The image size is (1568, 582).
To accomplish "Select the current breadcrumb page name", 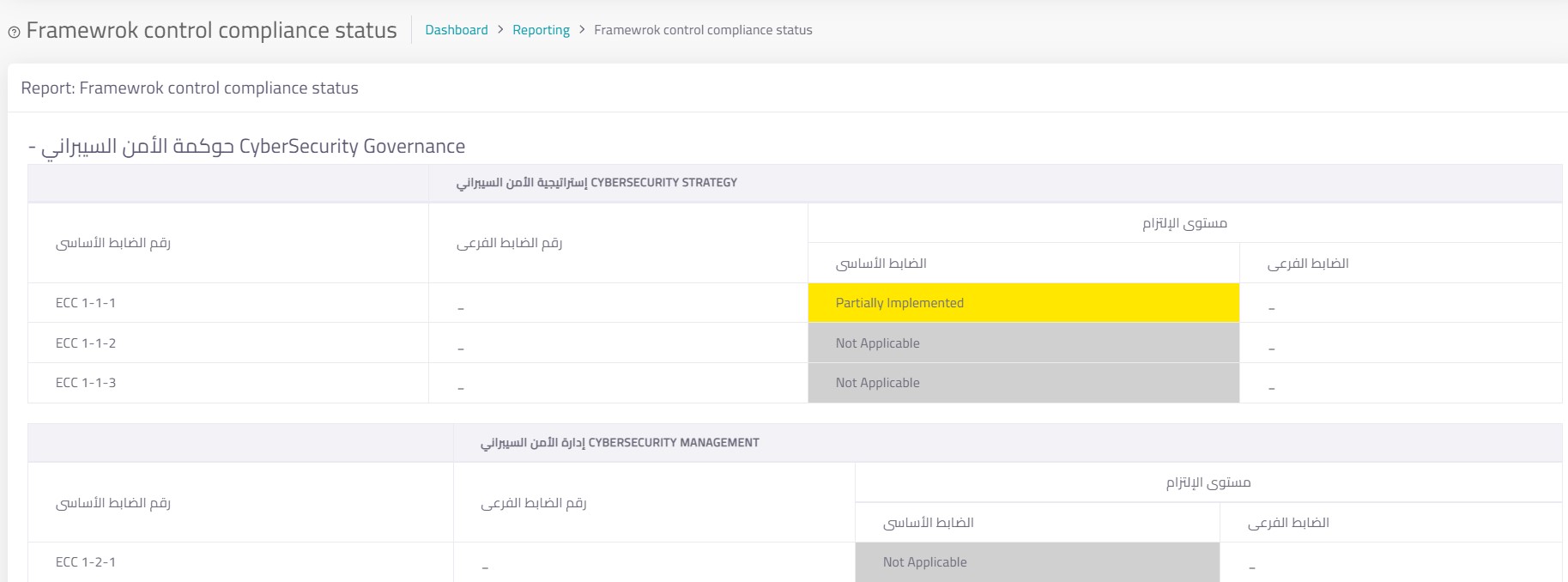I will click(x=702, y=30).
